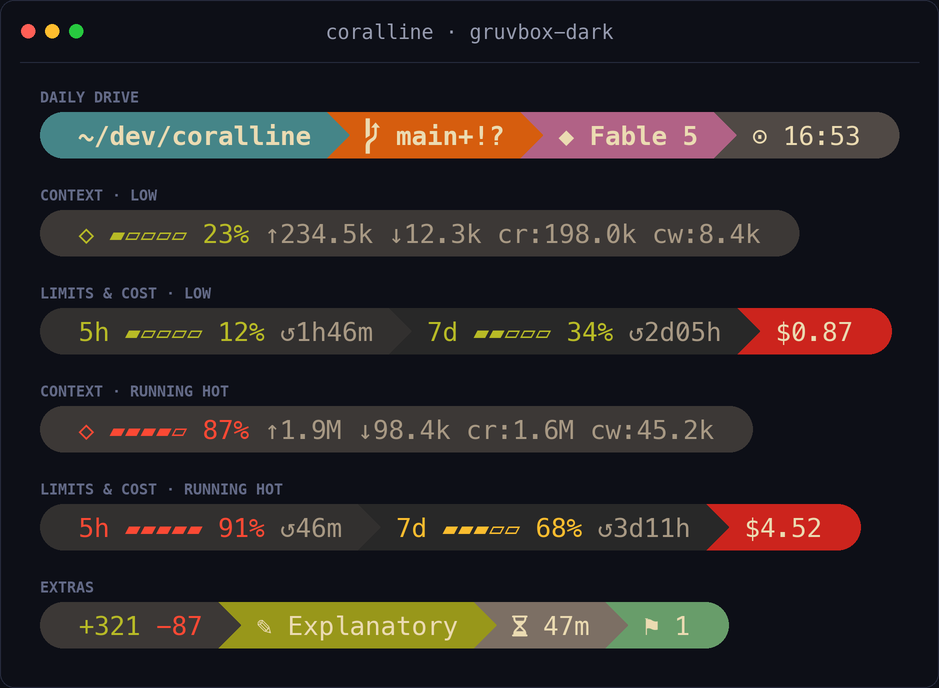The width and height of the screenshot is (939, 688).
Task: Click the reset icon before 3d11h
Action: 605,529
